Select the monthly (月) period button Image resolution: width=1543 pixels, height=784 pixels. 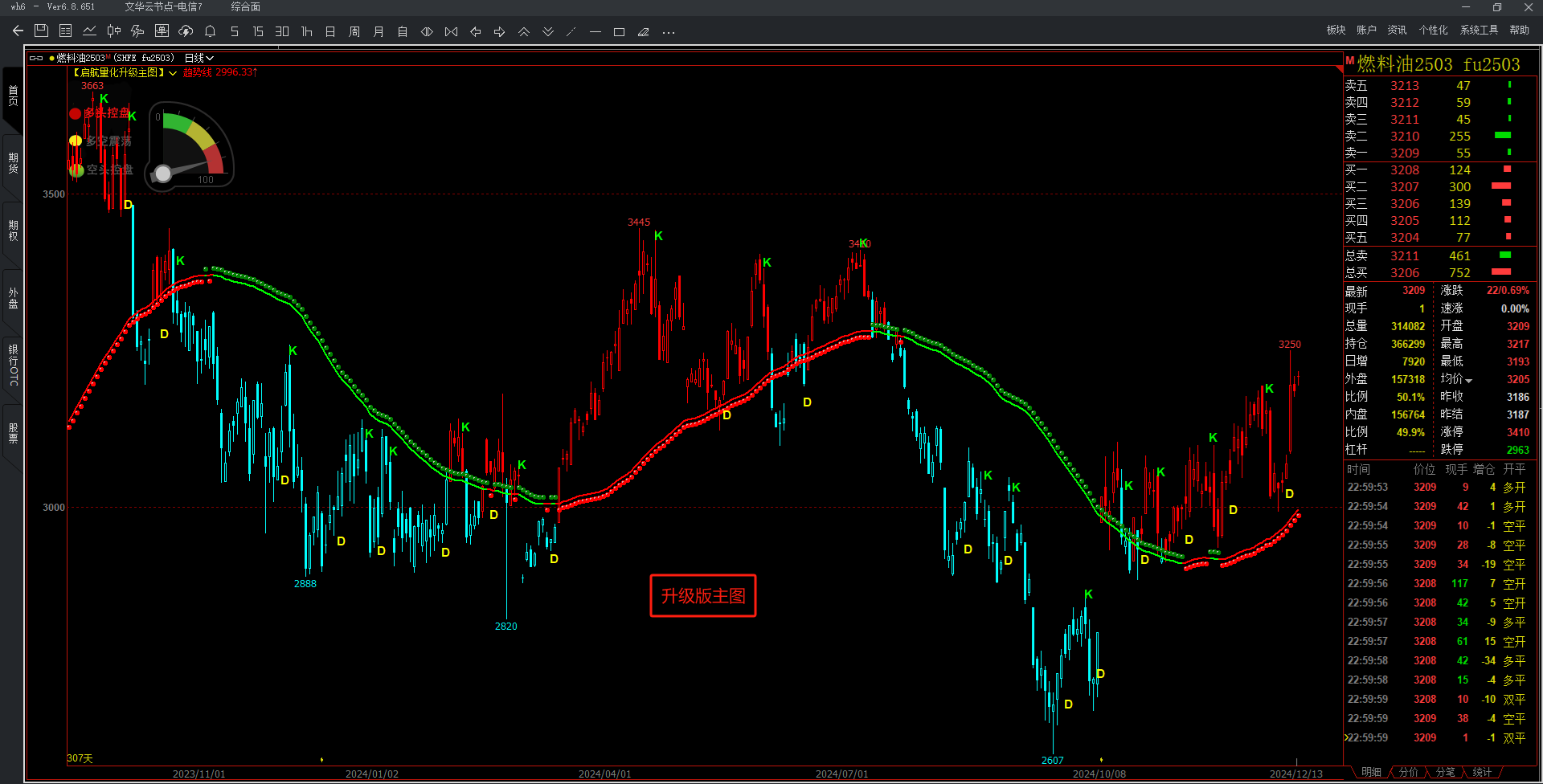(379, 31)
